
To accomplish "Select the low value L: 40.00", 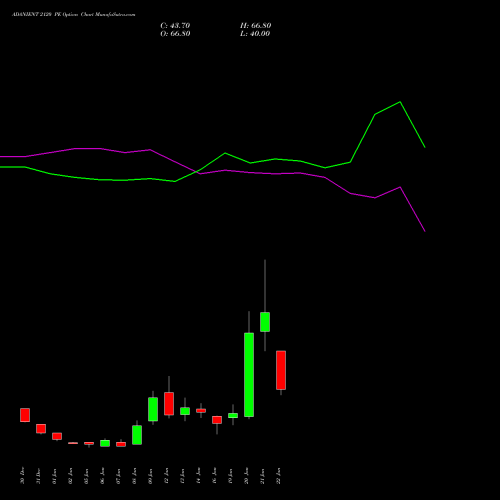I will [255, 34].
